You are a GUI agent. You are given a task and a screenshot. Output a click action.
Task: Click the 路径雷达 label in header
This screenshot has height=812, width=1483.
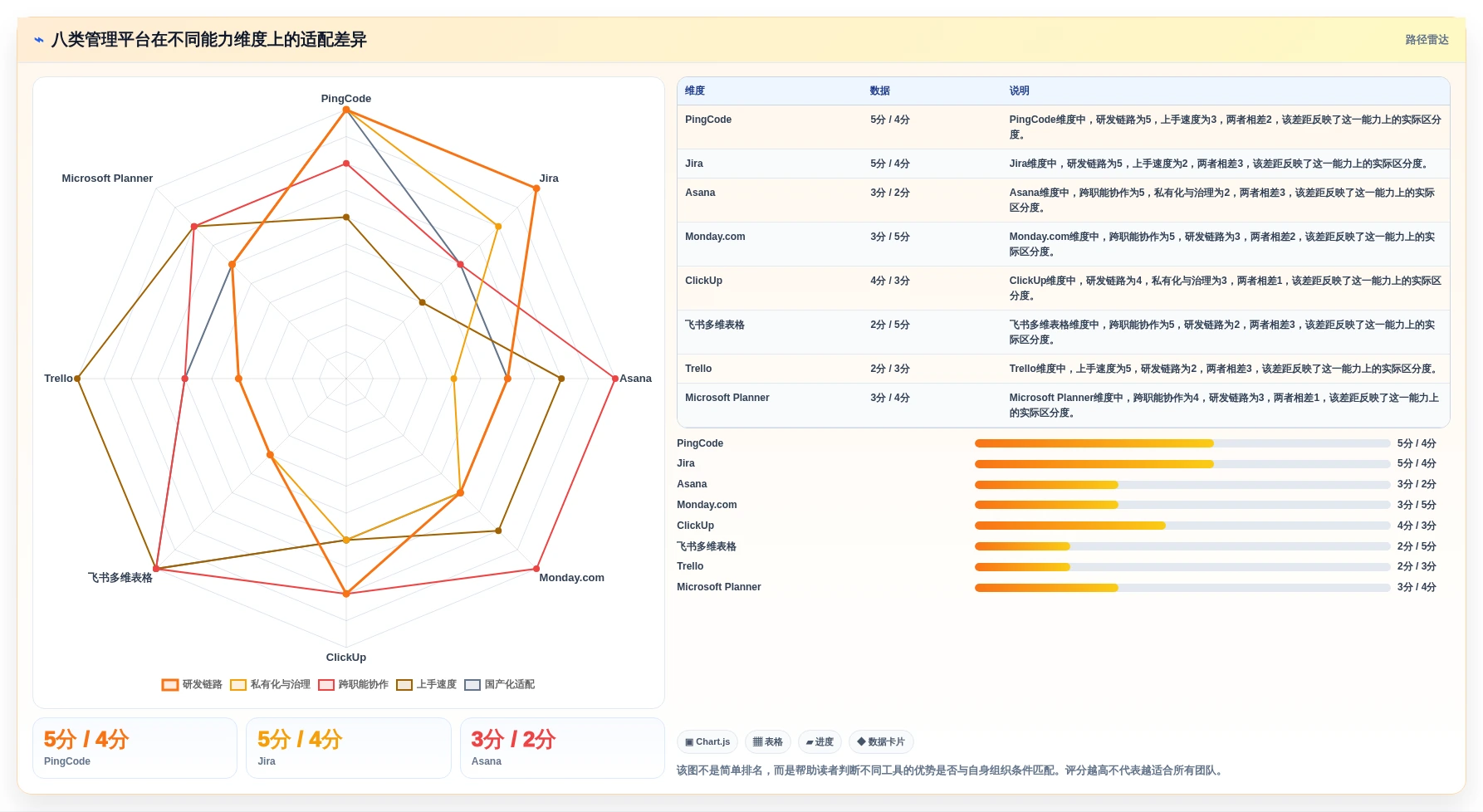tap(1427, 40)
